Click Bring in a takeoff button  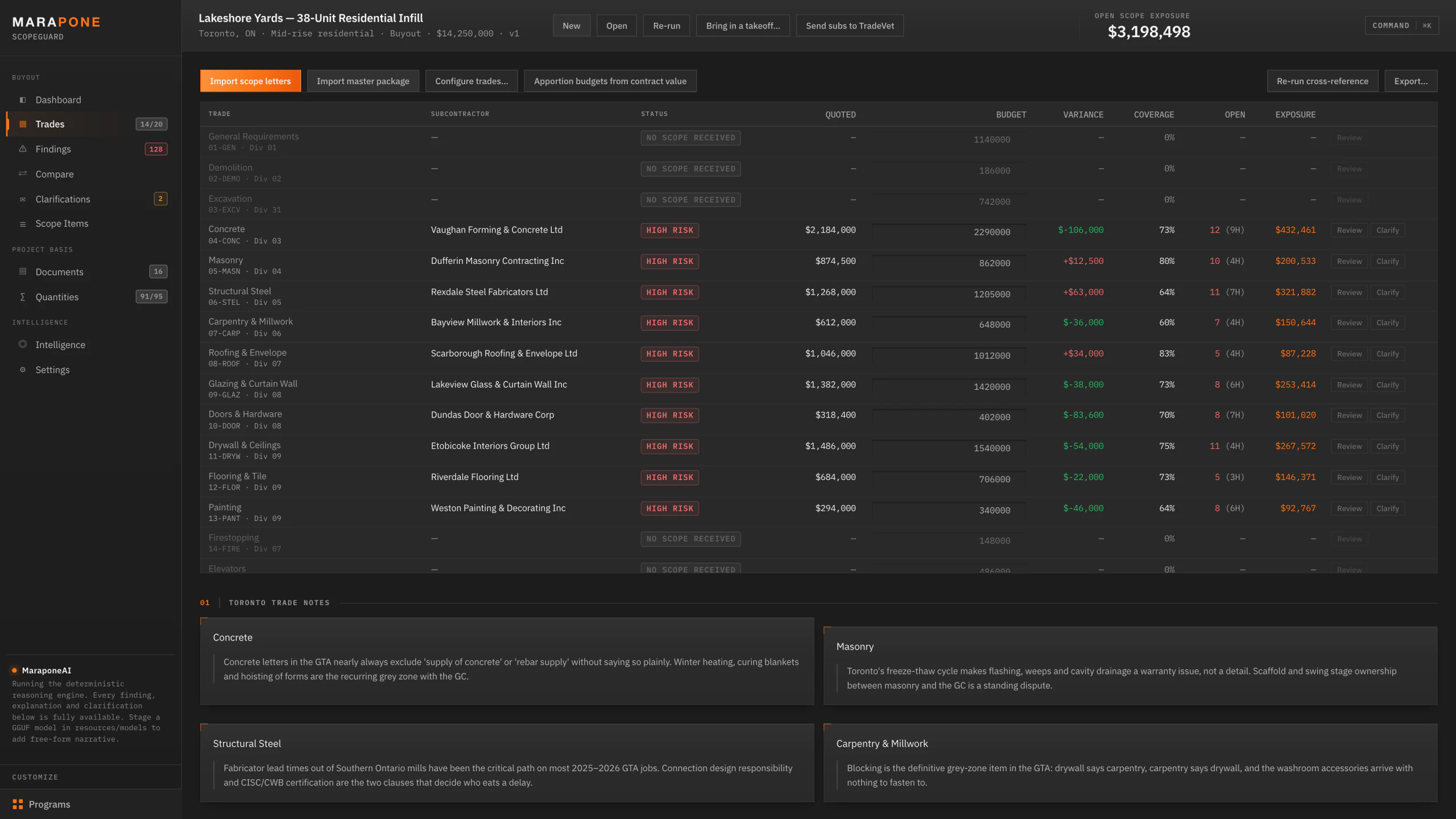point(743,26)
